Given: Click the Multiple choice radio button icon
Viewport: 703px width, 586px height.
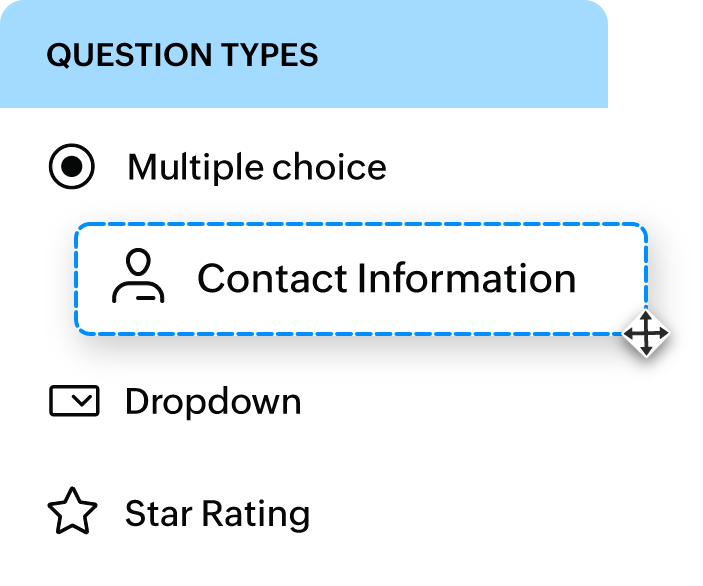Looking at the screenshot, I should coord(72,167).
